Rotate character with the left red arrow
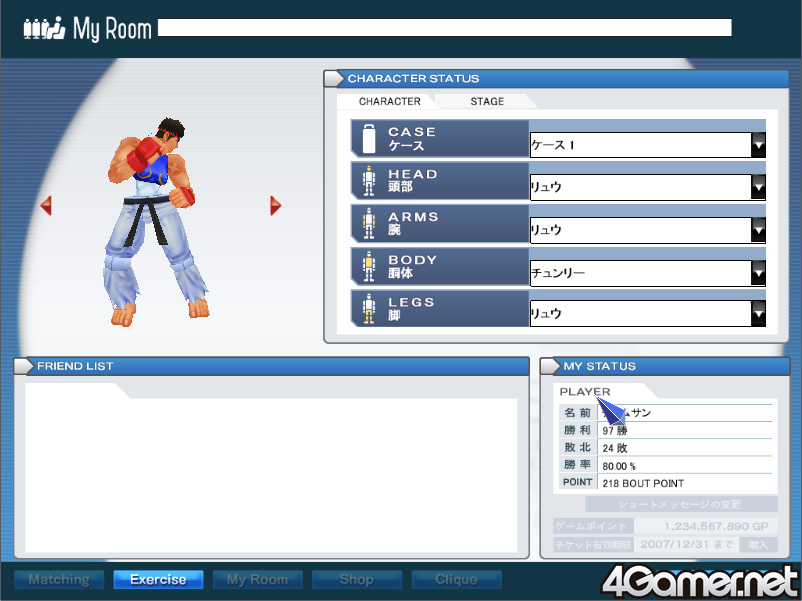 click(x=46, y=206)
